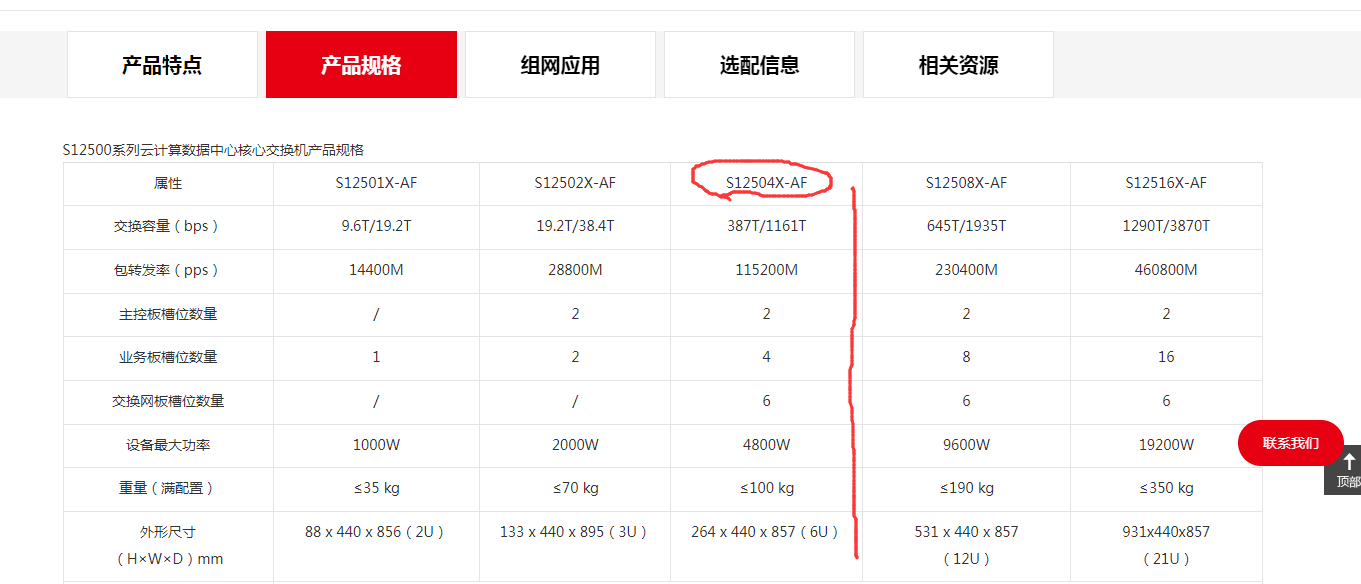Click the ≤100 kg cell
Image resolution: width=1361 pixels, height=584 pixels.
[766, 488]
